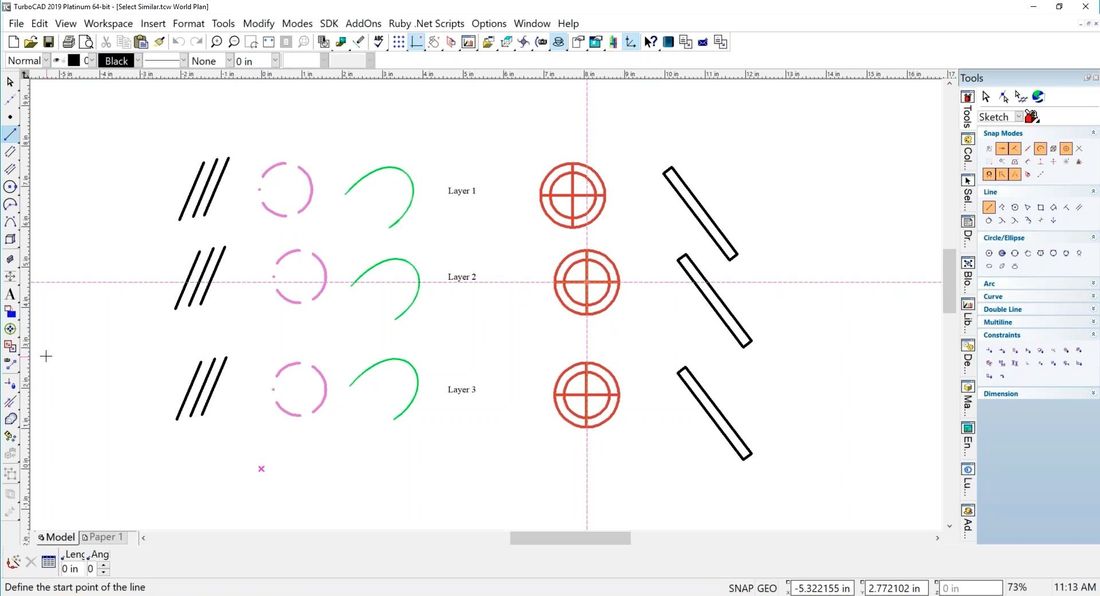Save drawing with the floppy disk icon

point(48,42)
